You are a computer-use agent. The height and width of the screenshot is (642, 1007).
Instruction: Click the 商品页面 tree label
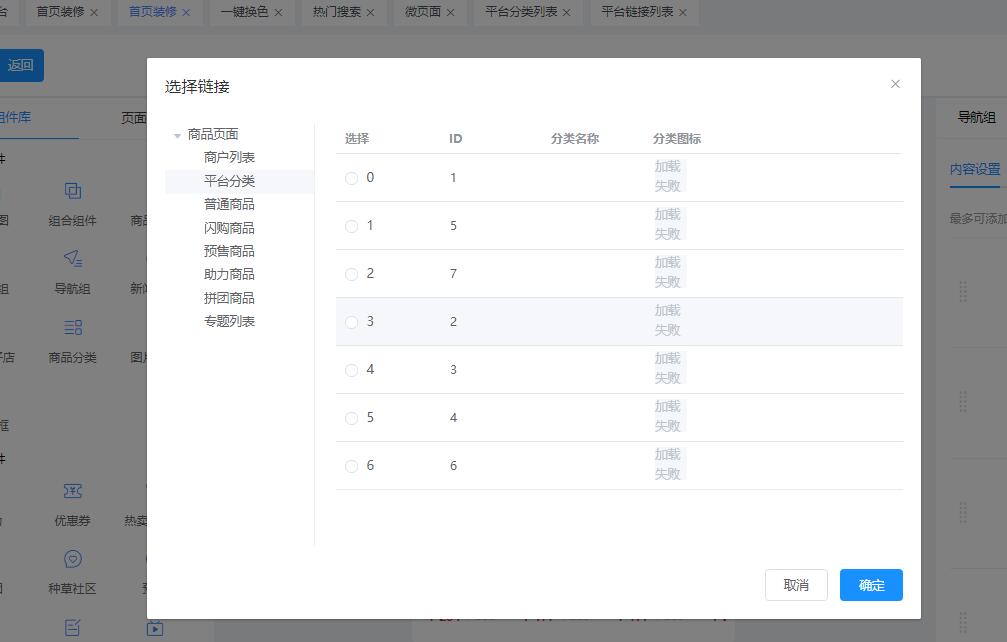pos(213,134)
